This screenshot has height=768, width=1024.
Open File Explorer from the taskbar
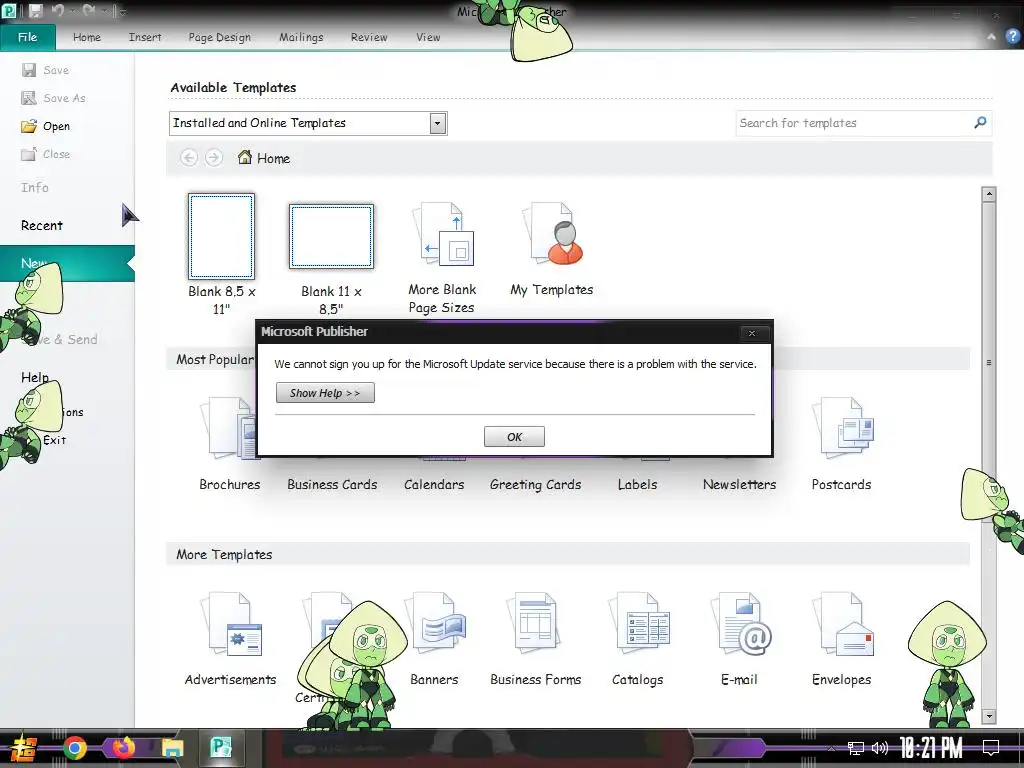[172, 748]
